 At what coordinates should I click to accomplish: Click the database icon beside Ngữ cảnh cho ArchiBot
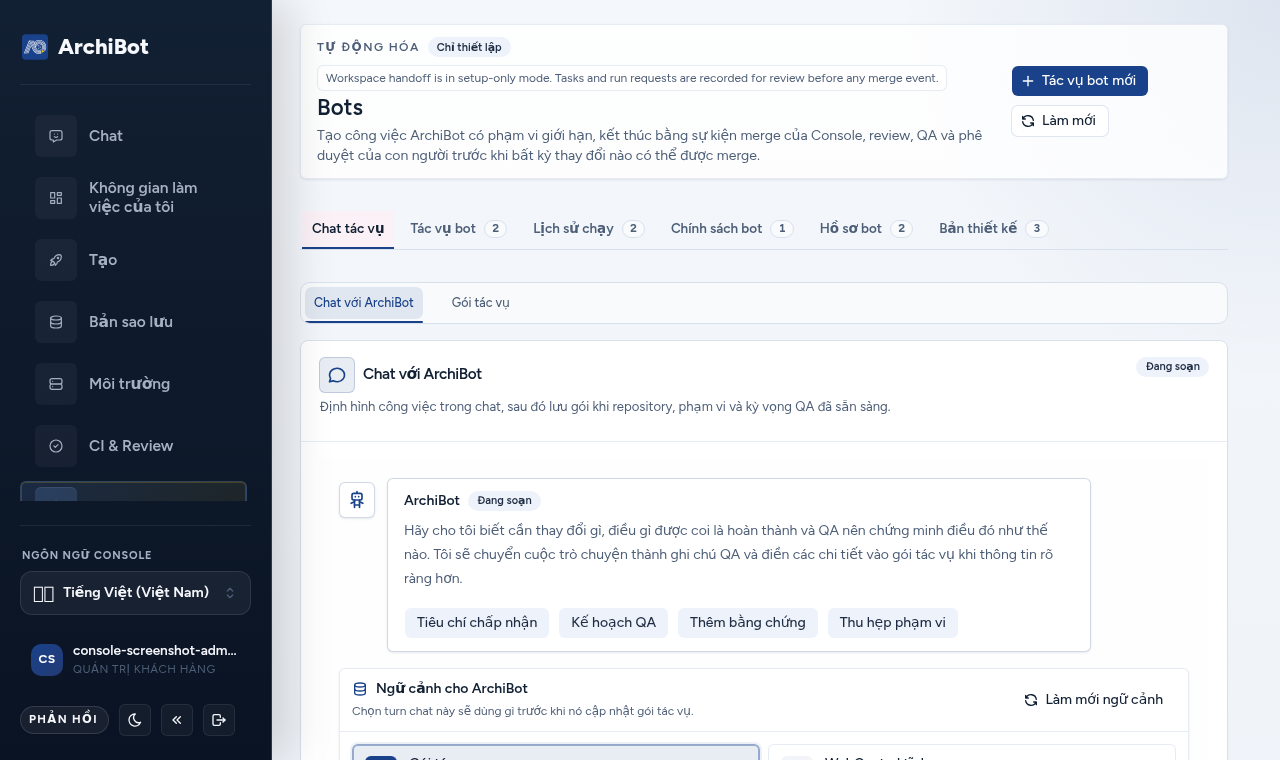tap(360, 689)
